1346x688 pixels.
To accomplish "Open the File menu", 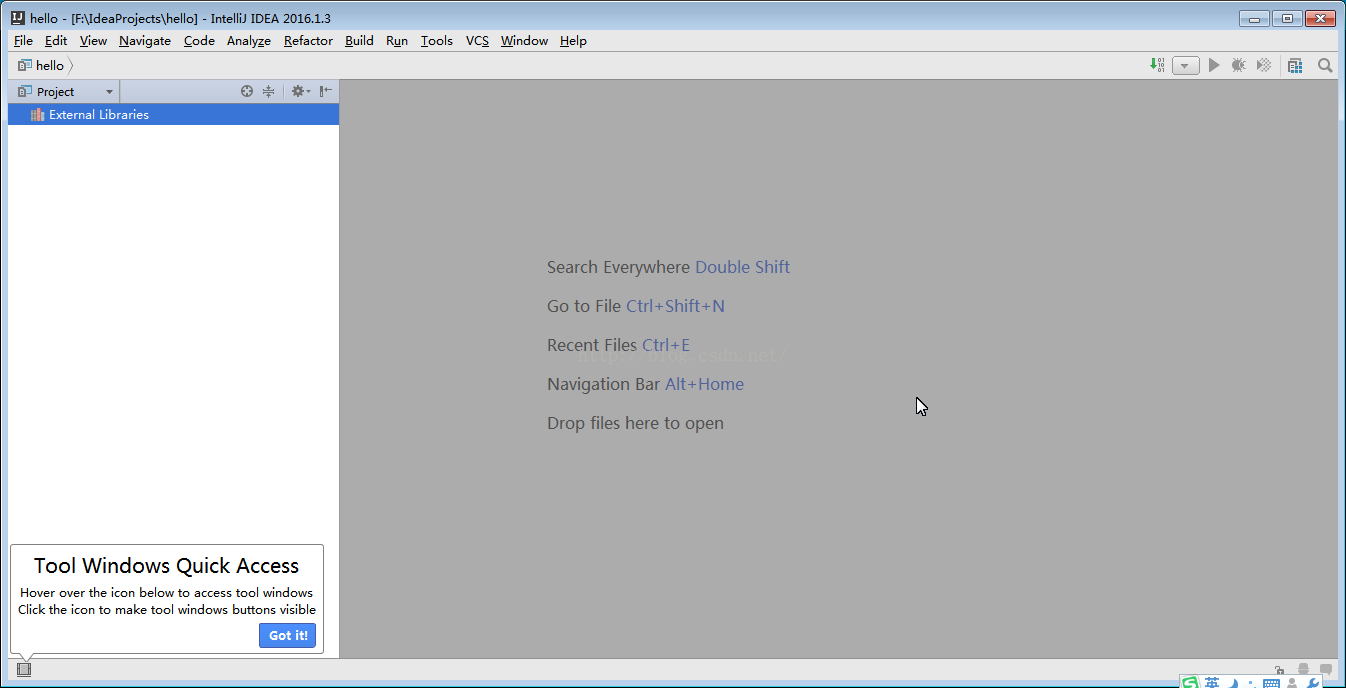I will pyautogui.click(x=24, y=41).
